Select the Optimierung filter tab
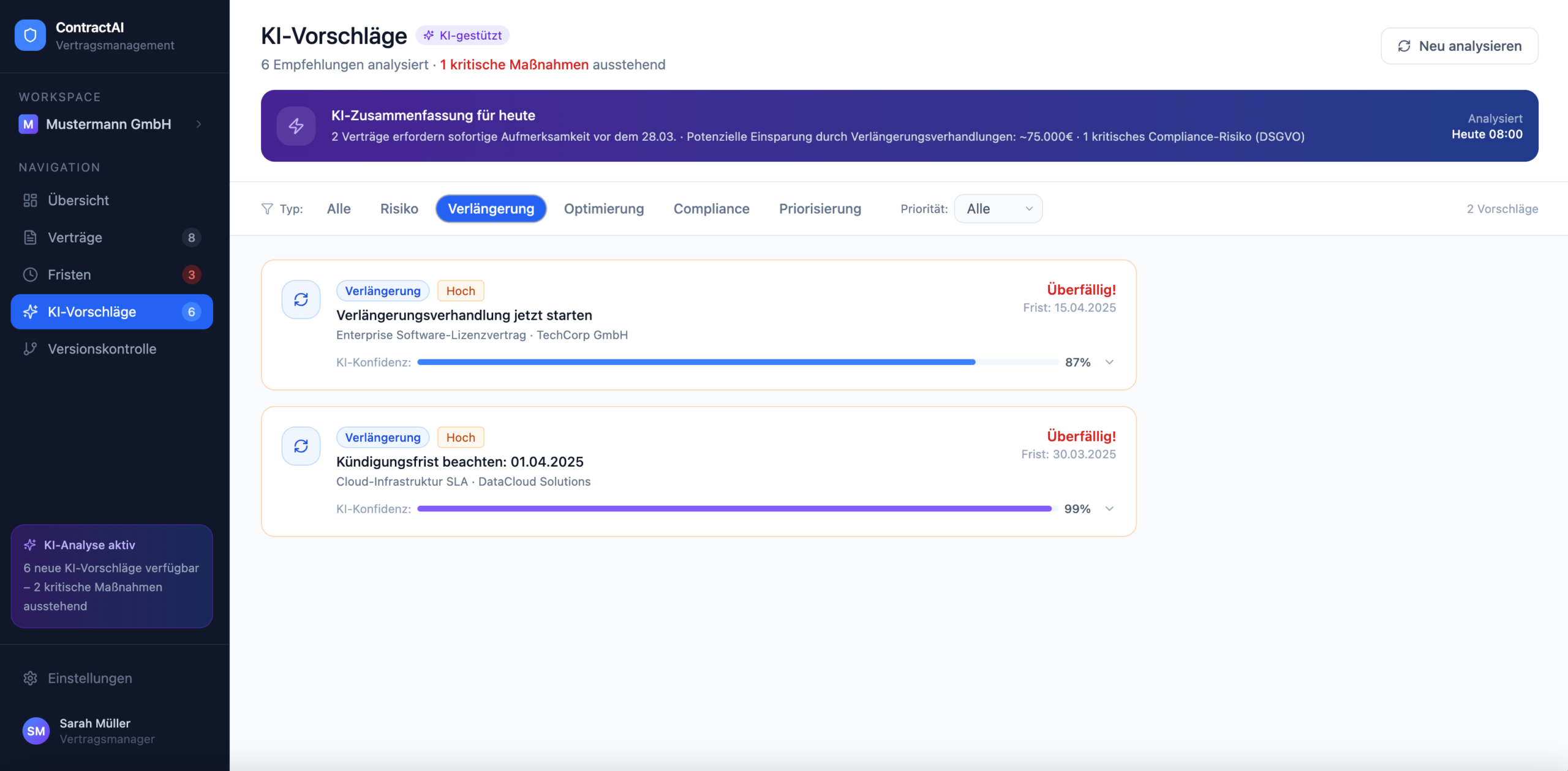1568x771 pixels. (603, 209)
